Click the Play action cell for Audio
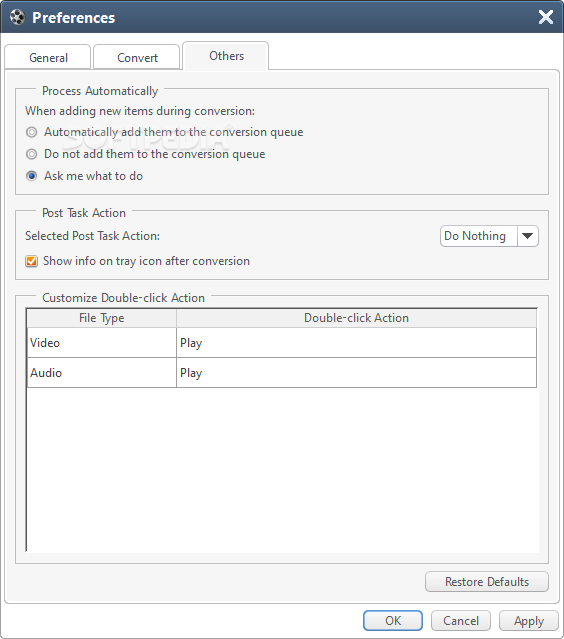Screen dimensions: 564x639 click(357, 373)
